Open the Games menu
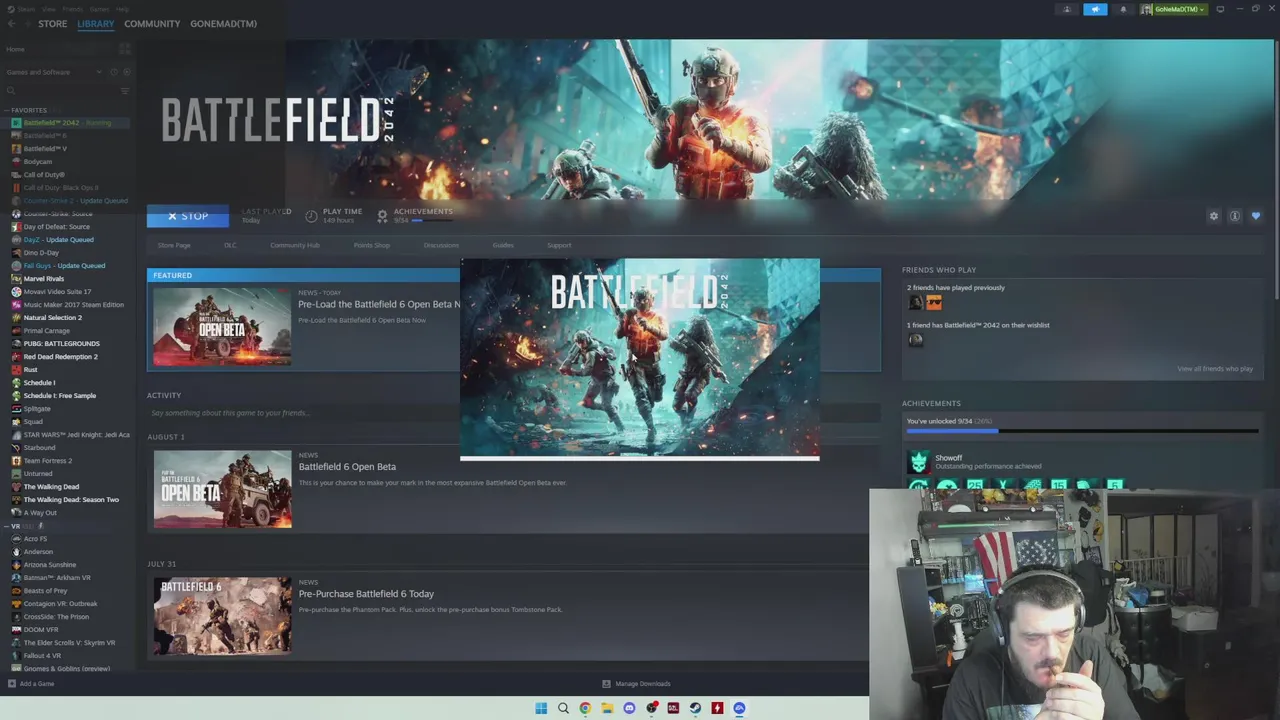Viewport: 1280px width, 720px height. point(101,9)
